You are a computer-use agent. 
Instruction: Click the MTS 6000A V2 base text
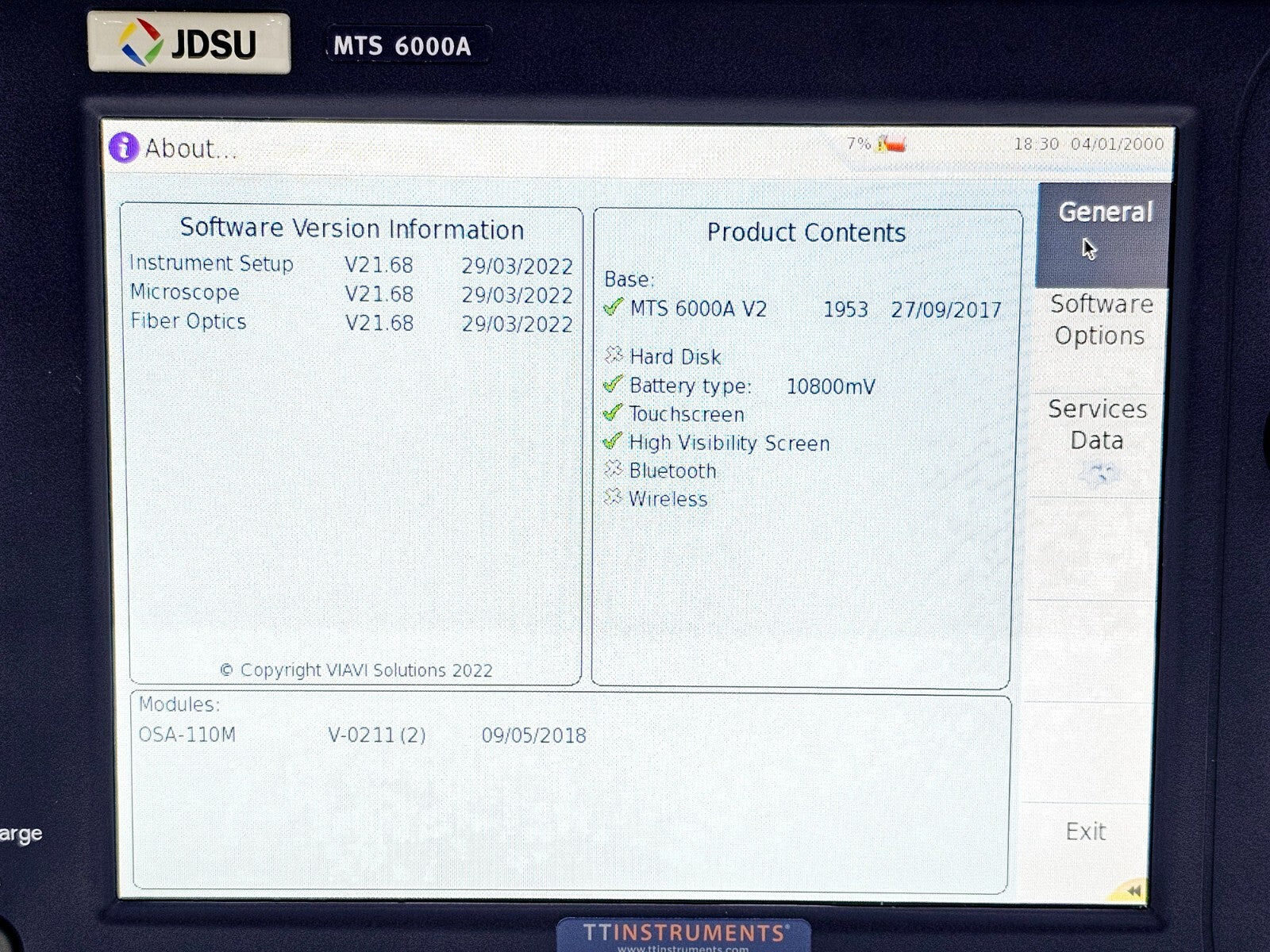[698, 309]
